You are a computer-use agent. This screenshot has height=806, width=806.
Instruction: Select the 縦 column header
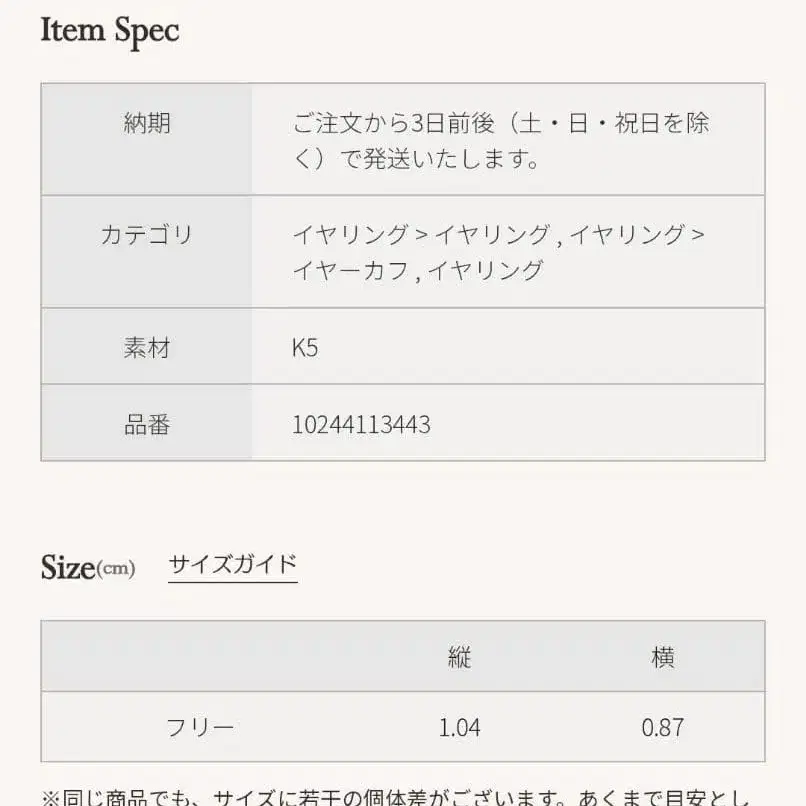[459, 657]
